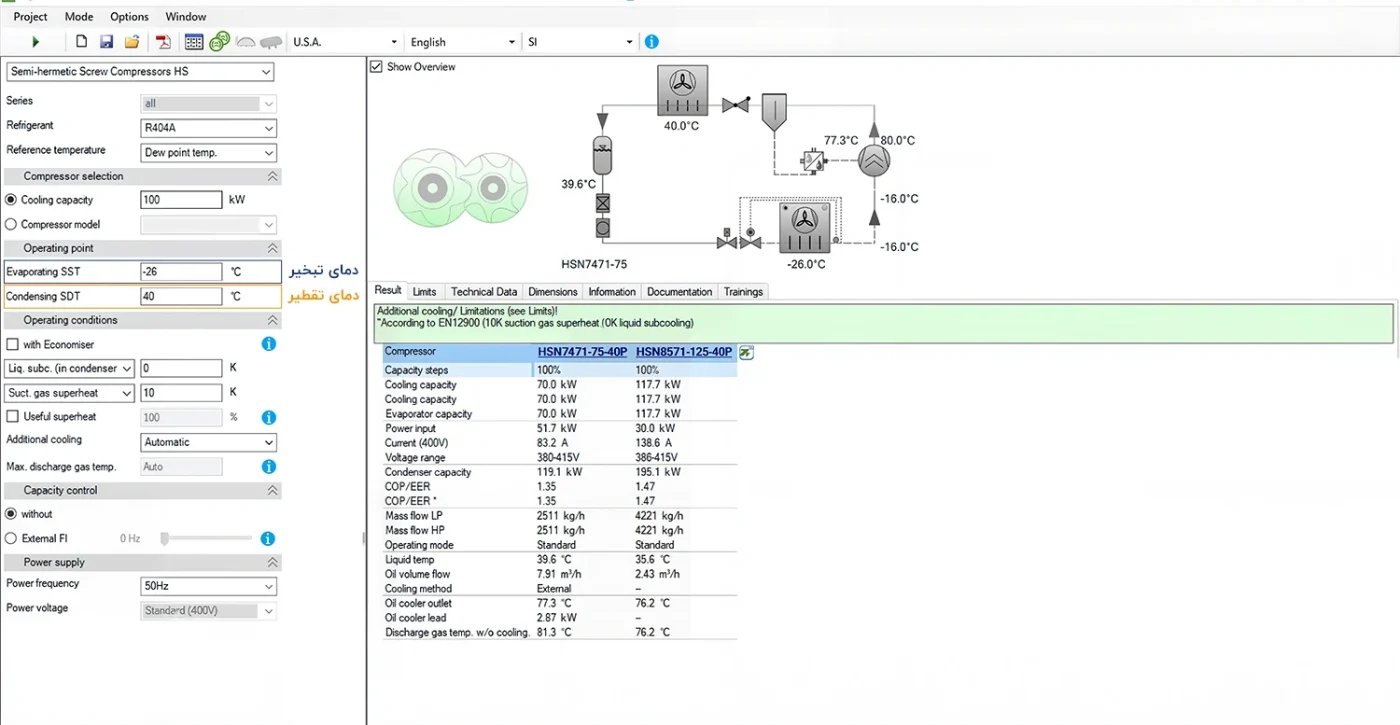This screenshot has width=1400, height=725.
Task: Open the Refrigerant R404A dropdown
Action: point(208,129)
